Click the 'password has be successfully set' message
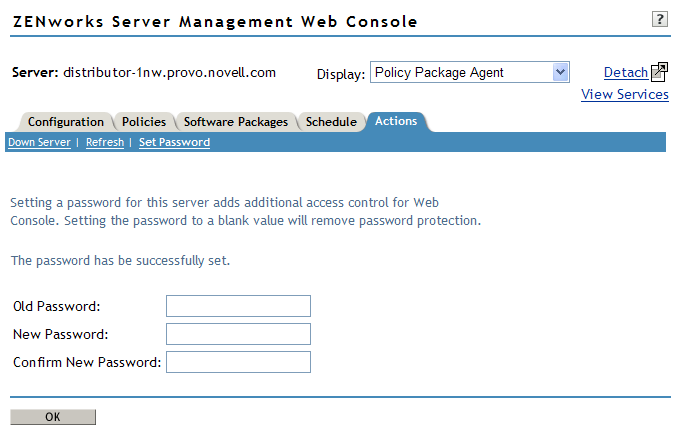The image size is (675, 429). tap(121, 260)
